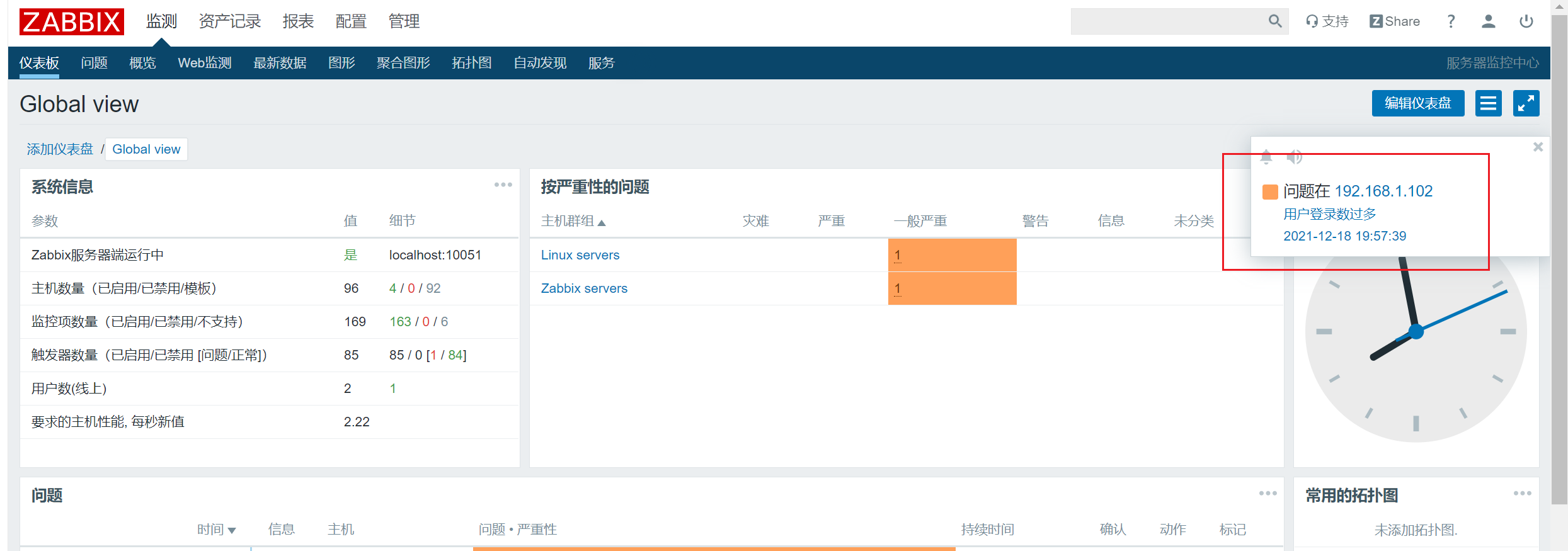Screen dimensions: 1568x551
Task: Open Linux servers host group link
Action: coord(580,255)
